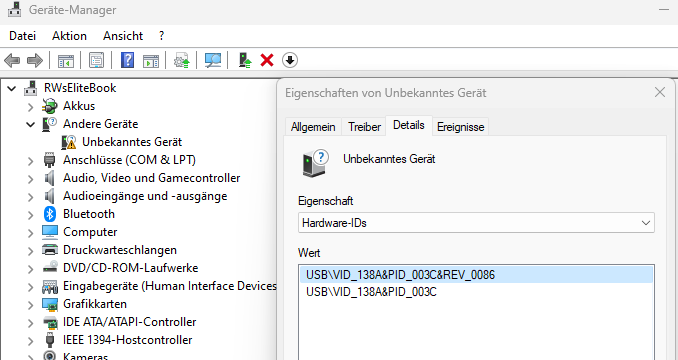Click the black down-arrow disable device icon
The height and width of the screenshot is (360, 678).
pos(290,60)
